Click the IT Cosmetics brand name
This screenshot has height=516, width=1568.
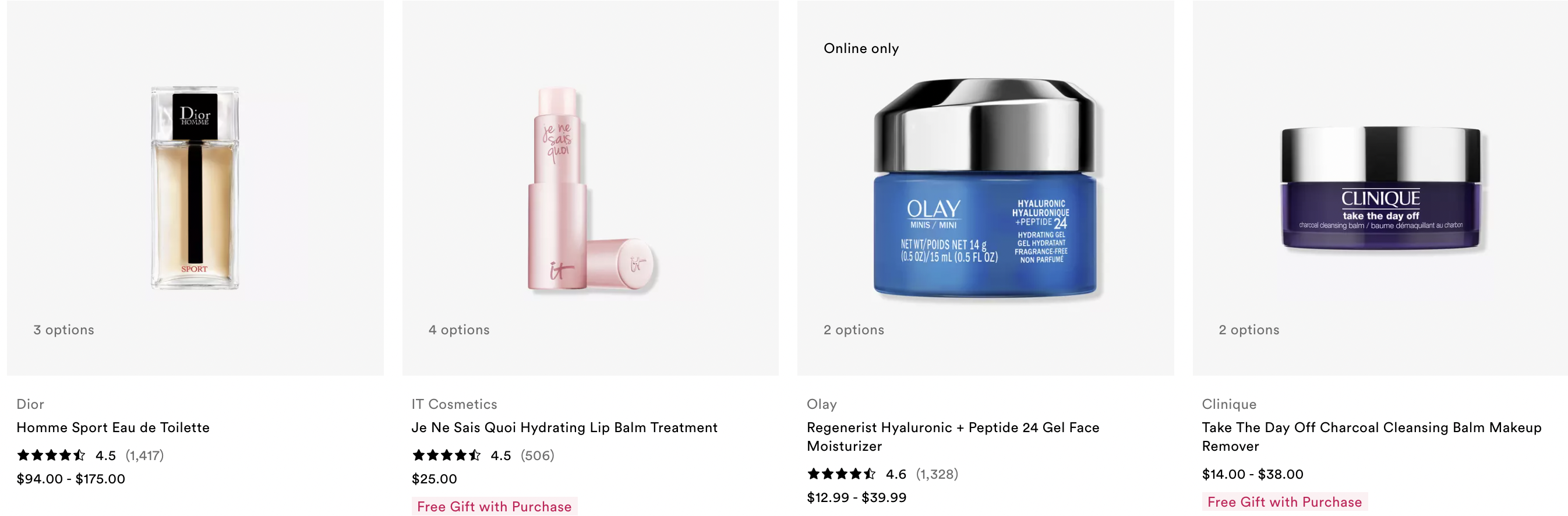[x=454, y=404]
